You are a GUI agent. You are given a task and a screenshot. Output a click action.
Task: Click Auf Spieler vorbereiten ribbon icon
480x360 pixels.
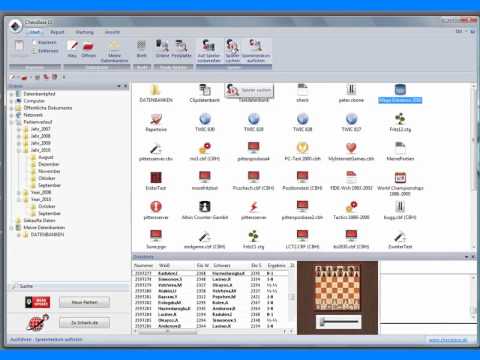click(x=209, y=51)
